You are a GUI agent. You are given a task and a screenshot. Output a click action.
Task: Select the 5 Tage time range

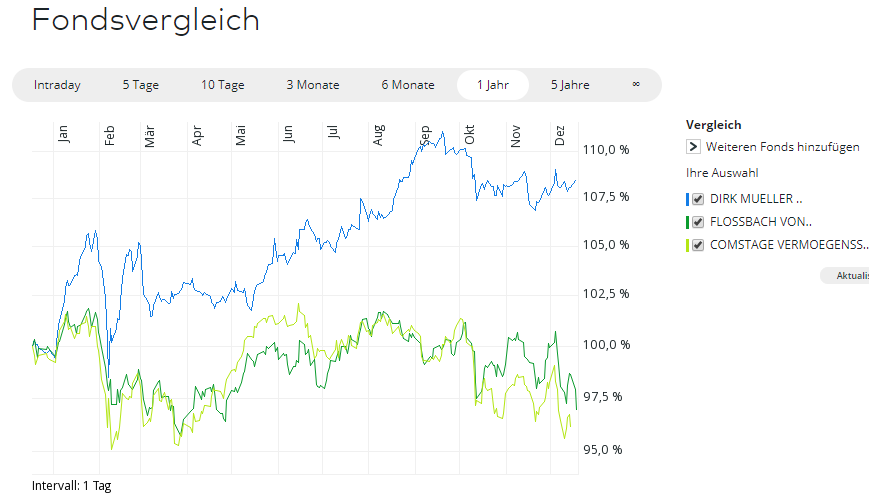[141, 85]
